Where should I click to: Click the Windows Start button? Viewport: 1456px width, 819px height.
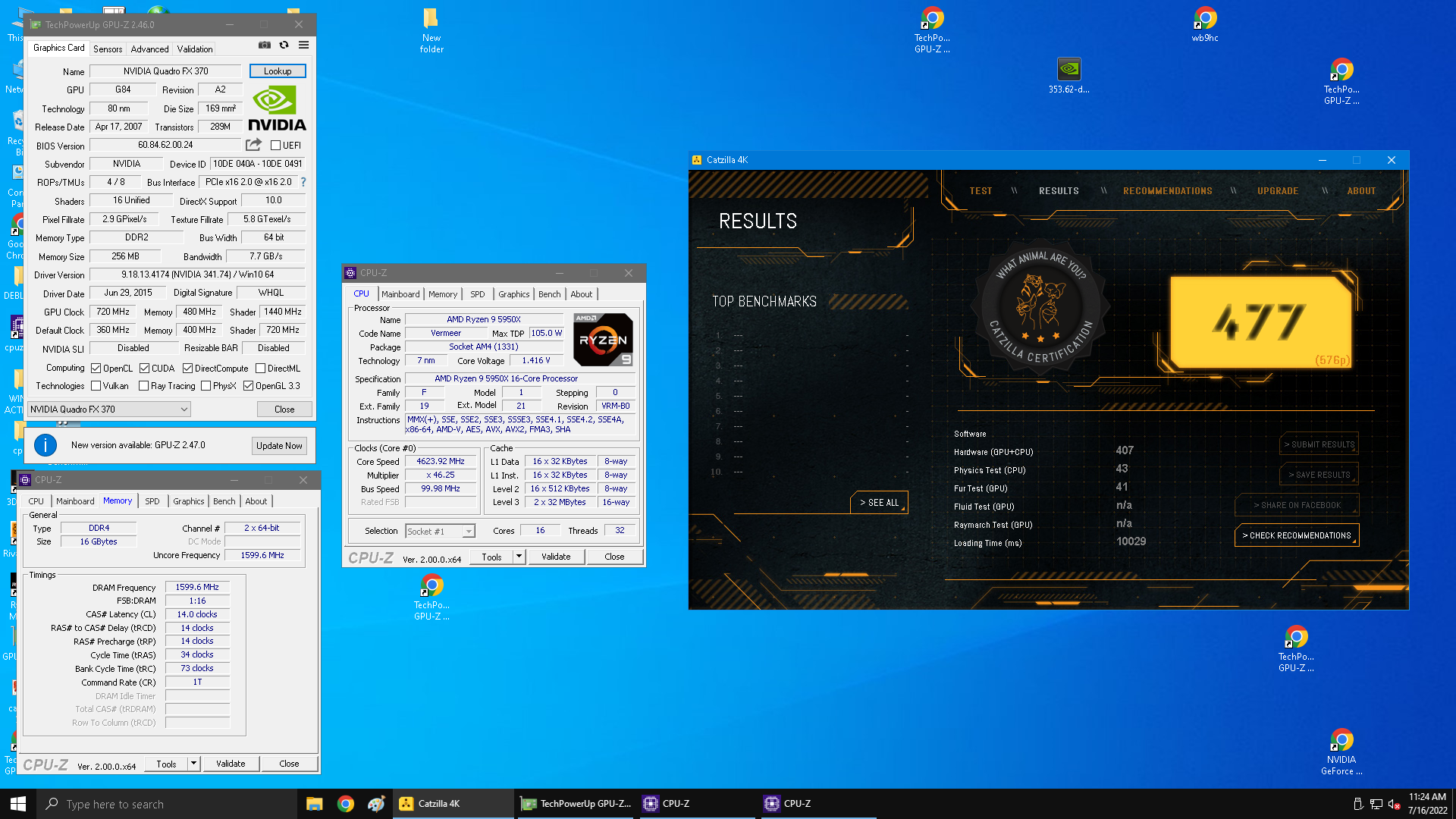pos(18,804)
